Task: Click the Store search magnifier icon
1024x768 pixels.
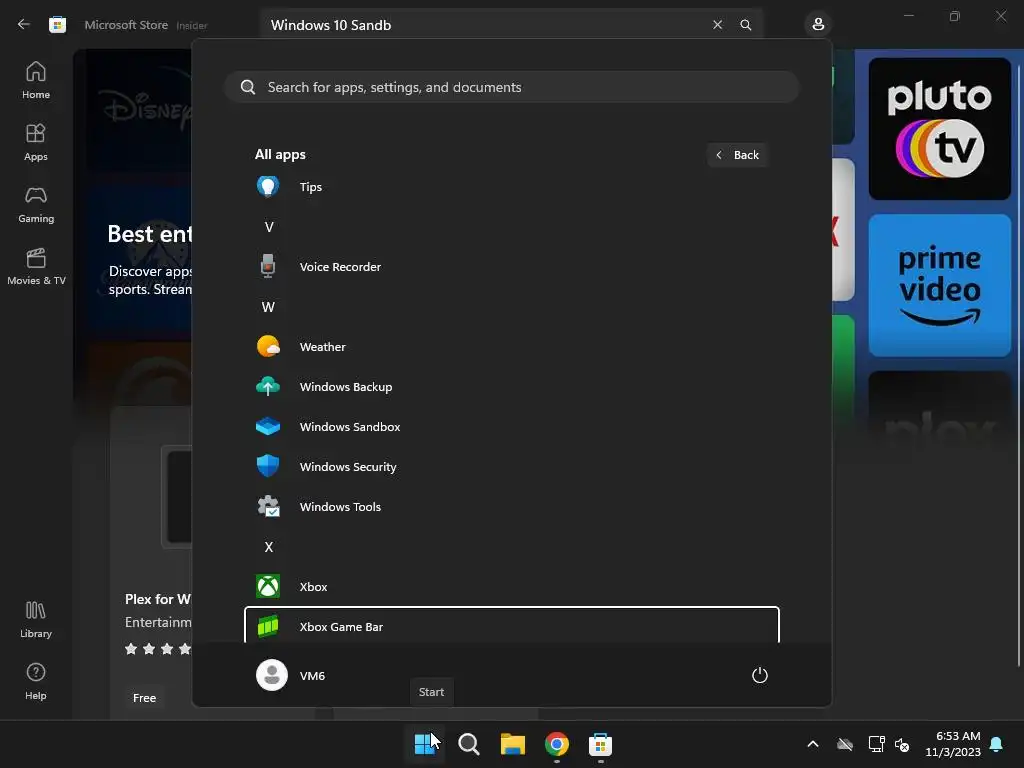Action: pos(746,25)
